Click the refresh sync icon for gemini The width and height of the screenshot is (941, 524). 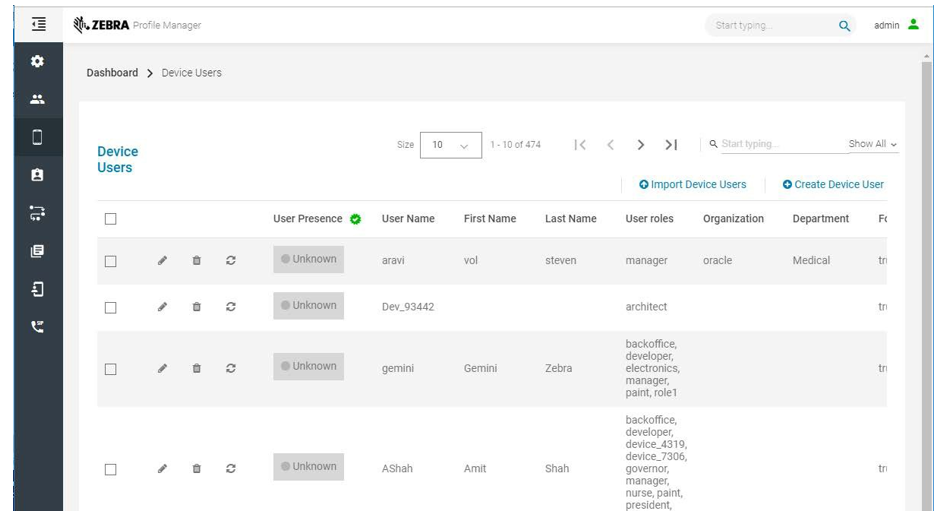click(x=231, y=369)
